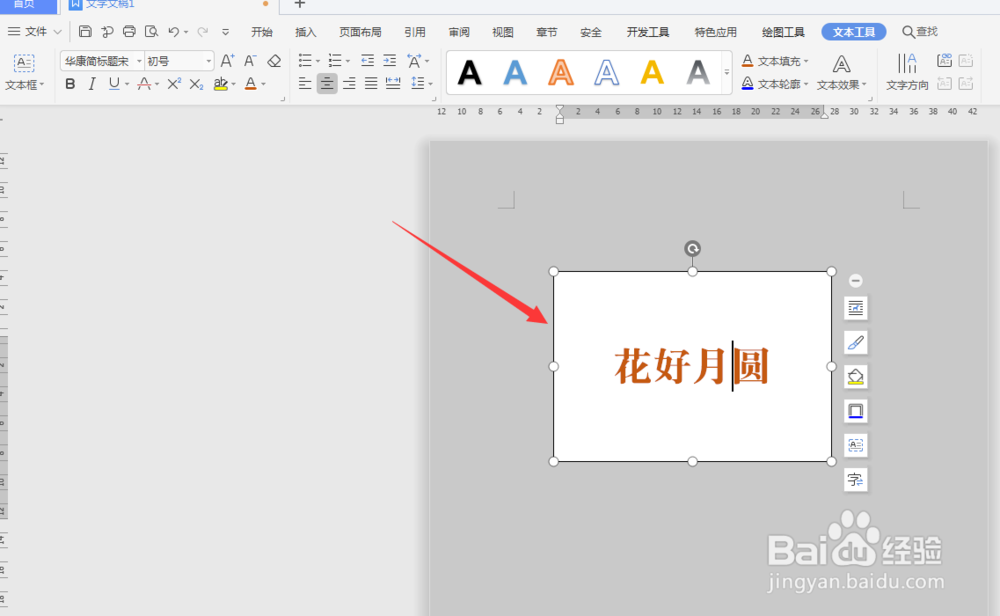Click the Redo arrow icon
The height and width of the screenshot is (616, 1000).
[203, 31]
